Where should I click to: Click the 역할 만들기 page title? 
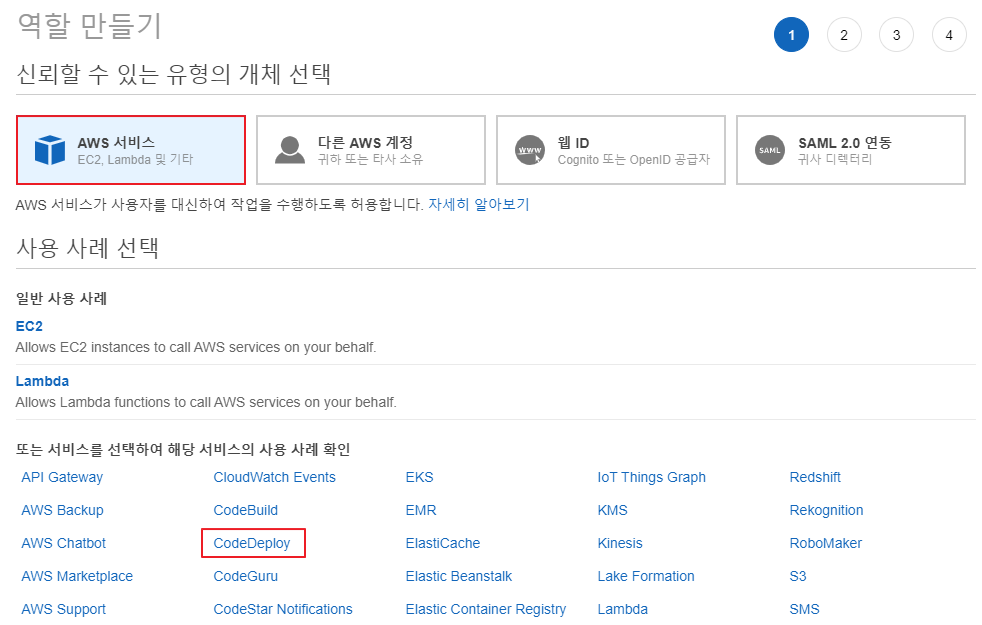[90, 26]
